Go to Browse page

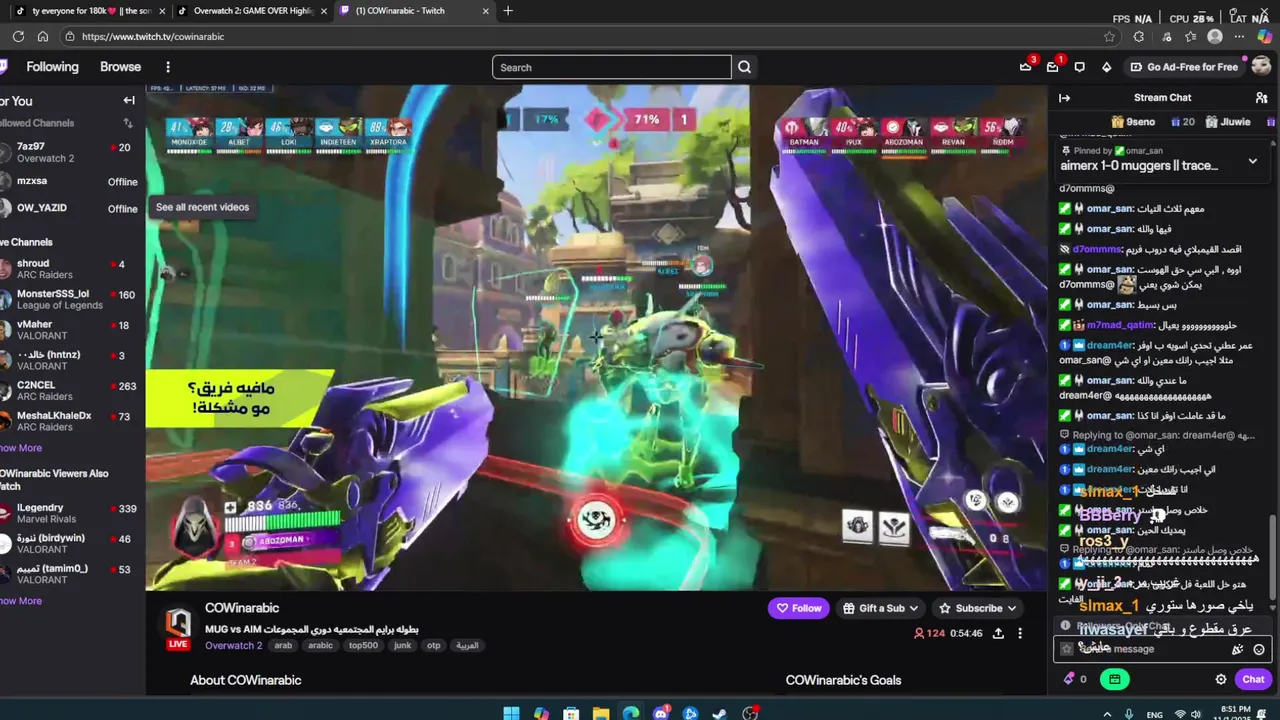120,67
